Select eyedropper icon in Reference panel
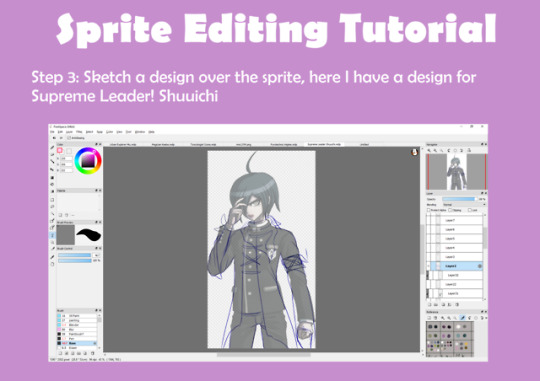 [x=463, y=318]
